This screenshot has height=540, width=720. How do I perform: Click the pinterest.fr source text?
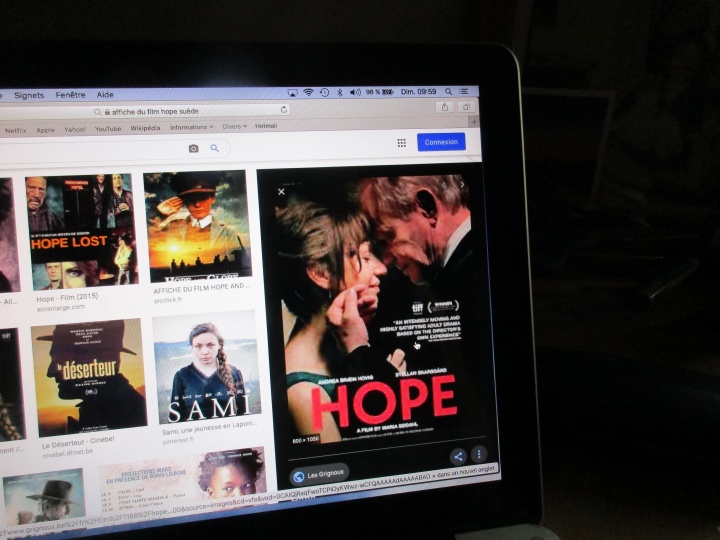coord(178,440)
